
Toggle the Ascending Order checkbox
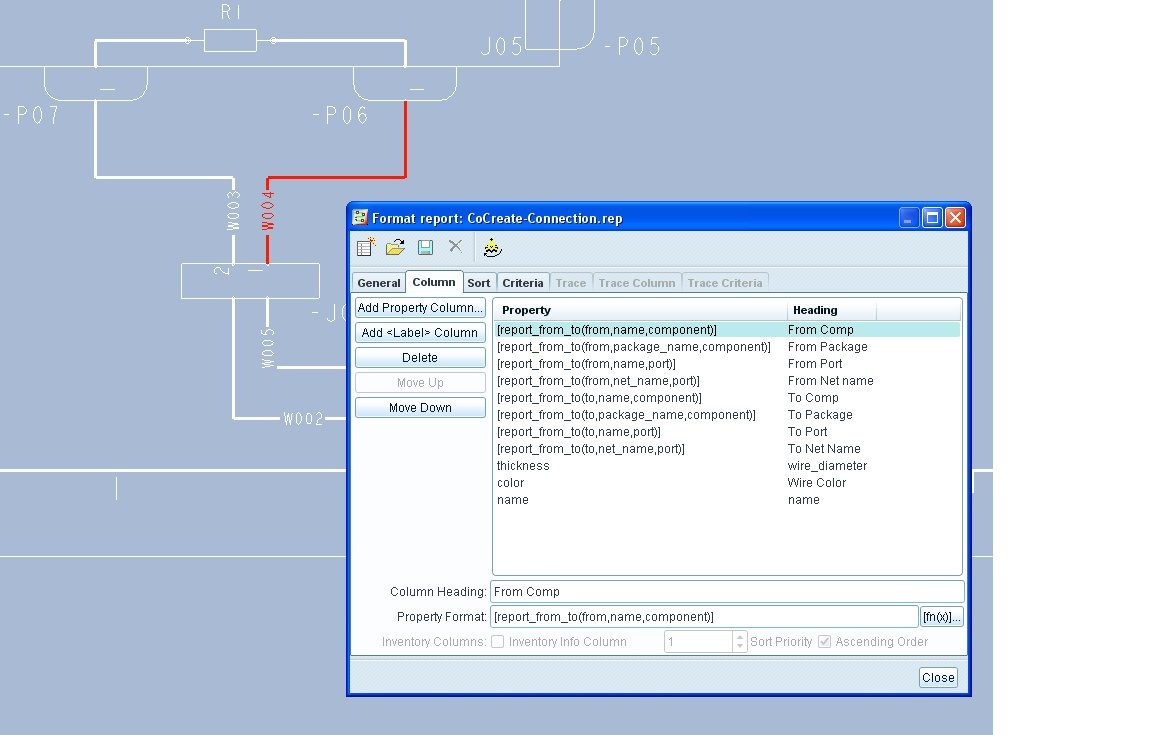[824, 642]
